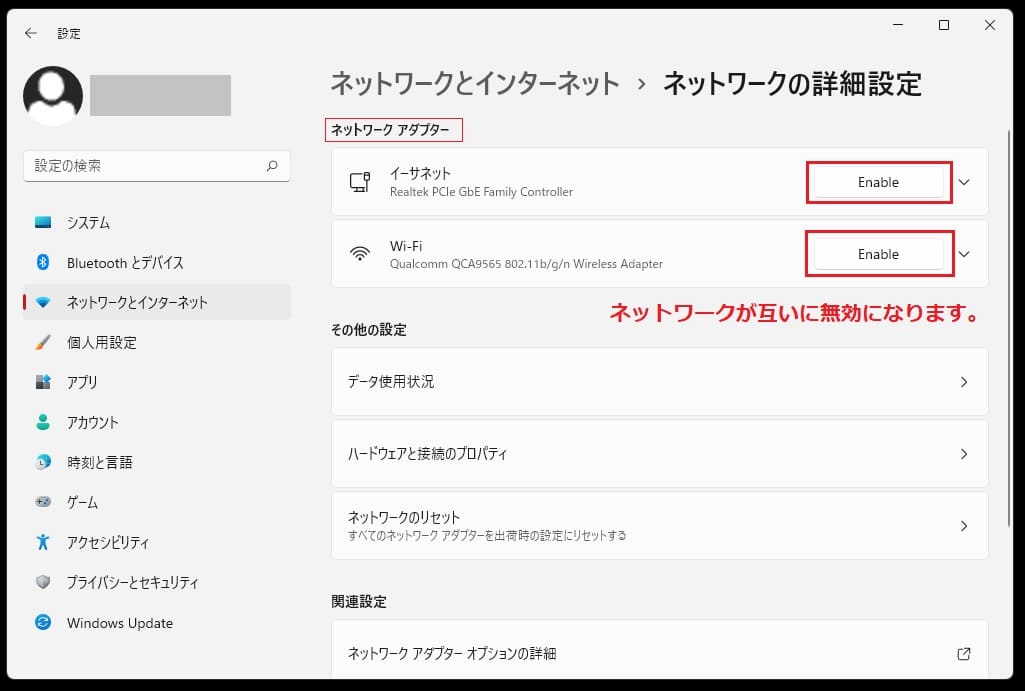Click the Wi-Fi signal adapter icon
This screenshot has height=691, width=1025.
click(x=360, y=254)
